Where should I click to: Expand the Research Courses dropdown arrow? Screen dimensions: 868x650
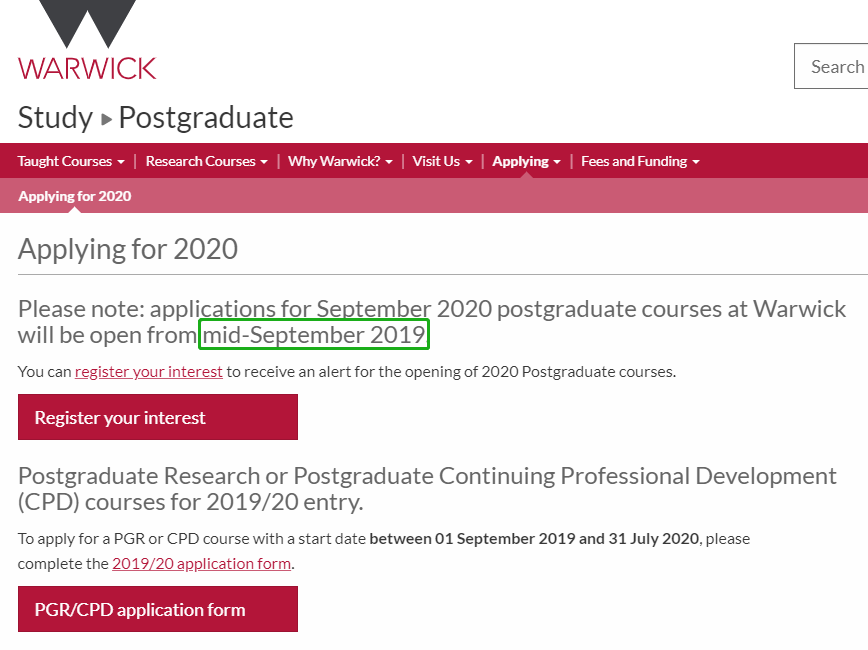[264, 162]
